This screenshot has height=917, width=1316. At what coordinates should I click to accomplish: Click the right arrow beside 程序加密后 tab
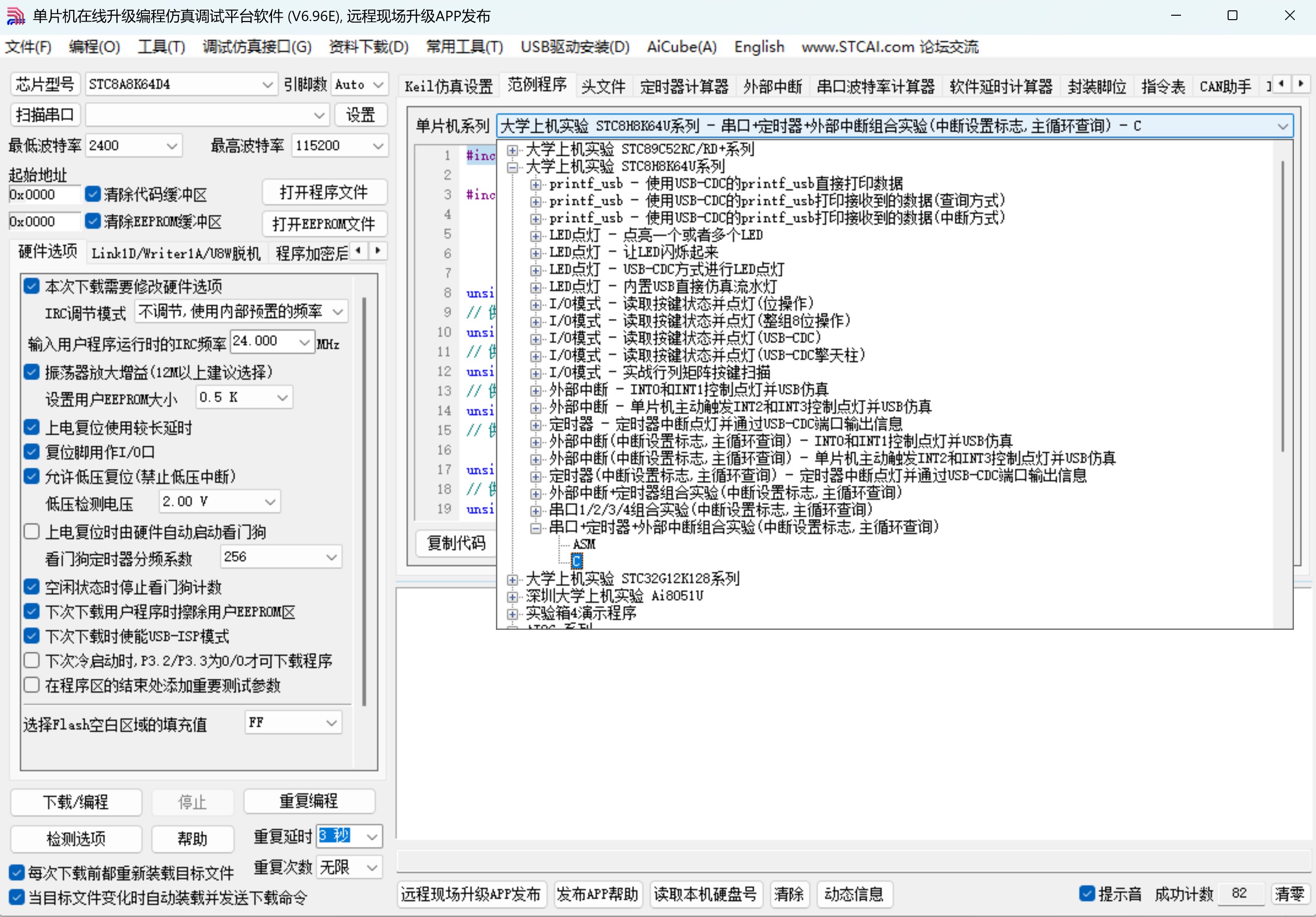(377, 251)
